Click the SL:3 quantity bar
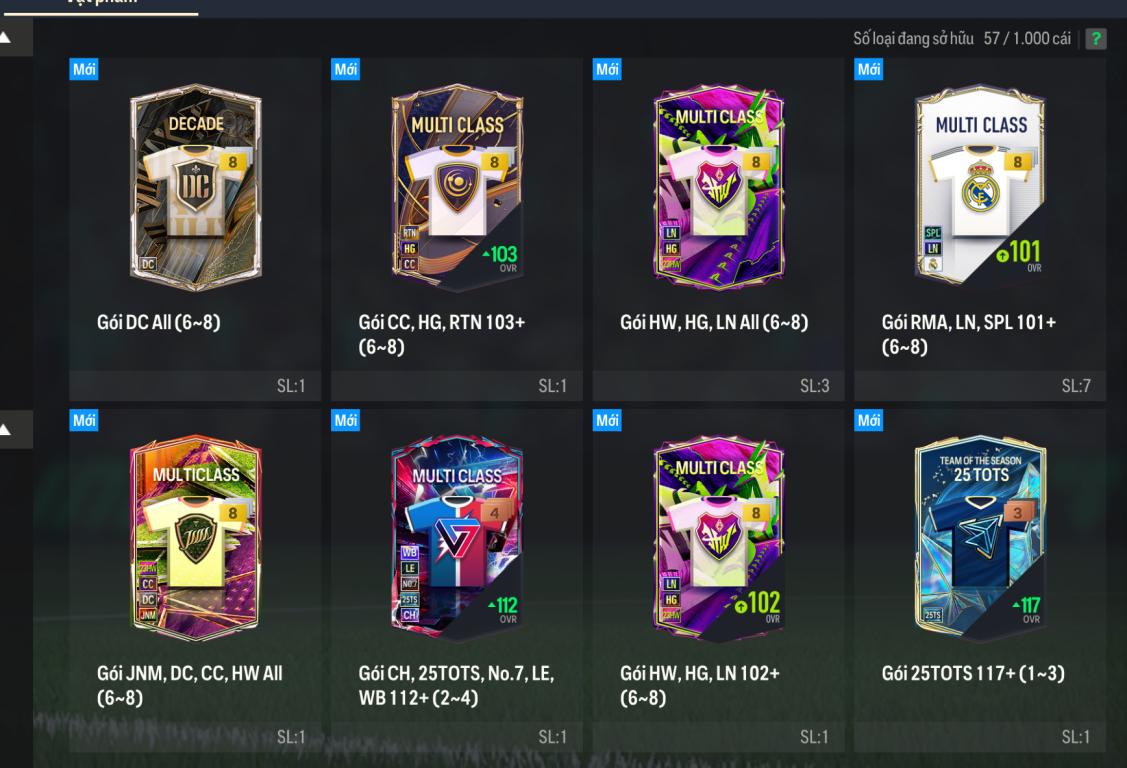Image resolution: width=1127 pixels, height=768 pixels. coord(718,386)
